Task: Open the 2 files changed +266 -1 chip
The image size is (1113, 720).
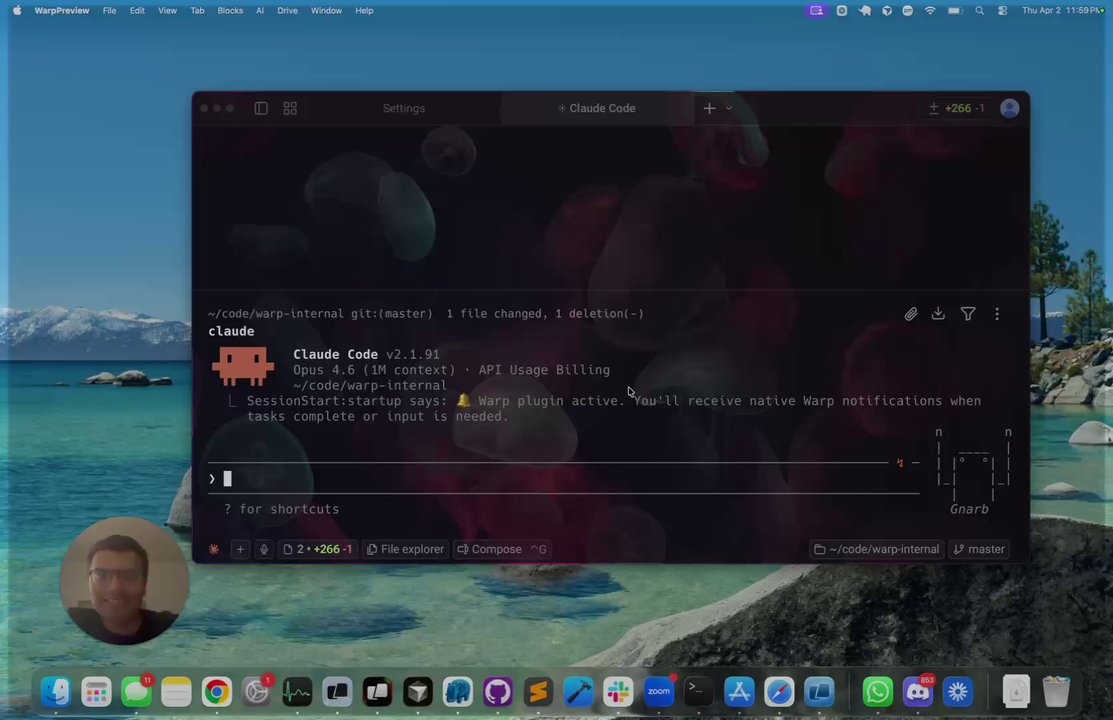Action: pos(318,549)
